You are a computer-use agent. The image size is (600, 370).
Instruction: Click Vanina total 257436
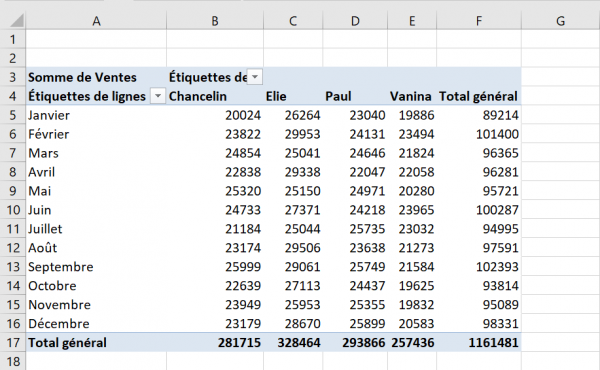click(x=412, y=342)
